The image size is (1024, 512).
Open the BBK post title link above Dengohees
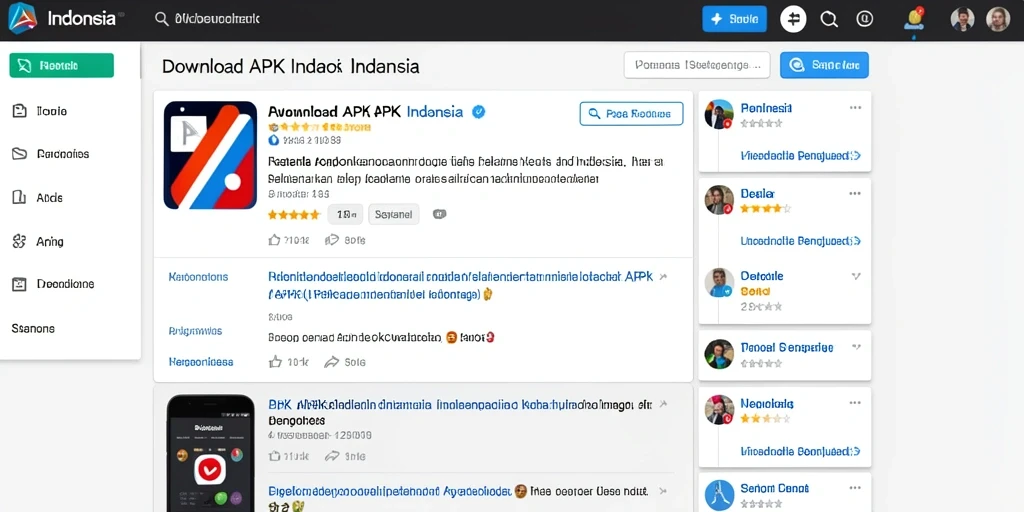coord(460,405)
